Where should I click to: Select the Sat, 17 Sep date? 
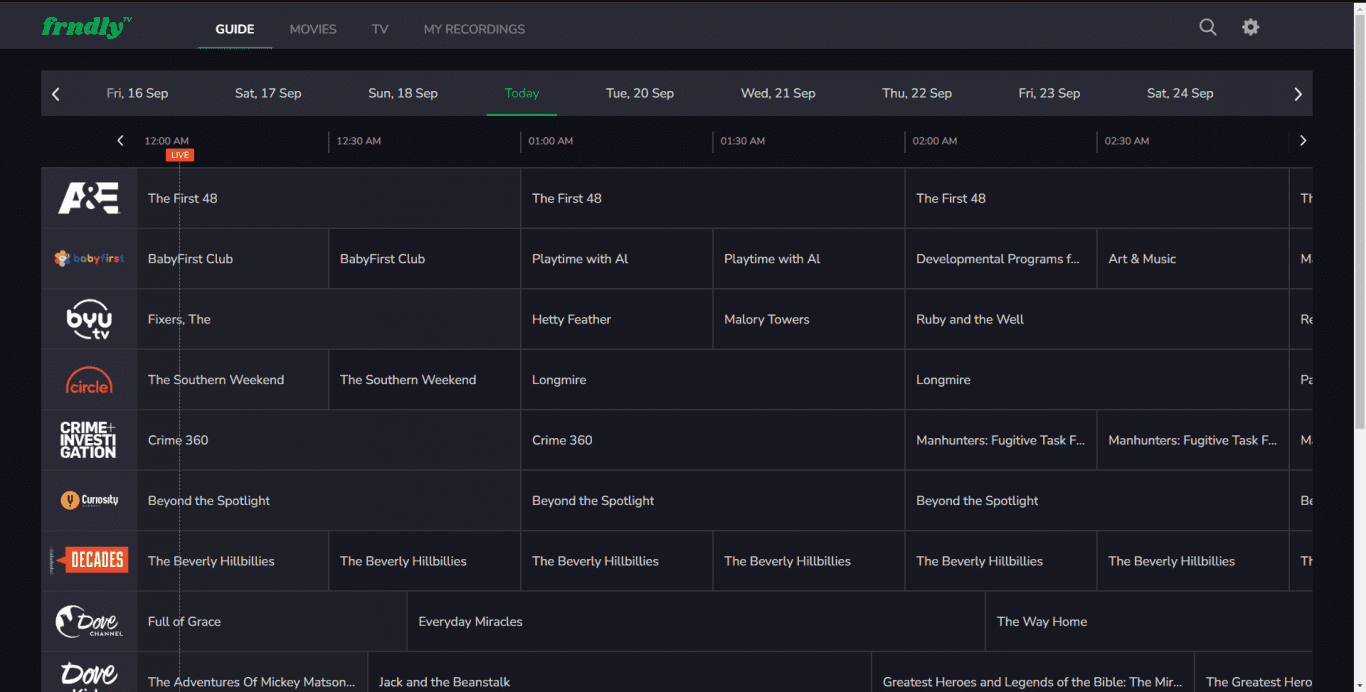coord(267,93)
